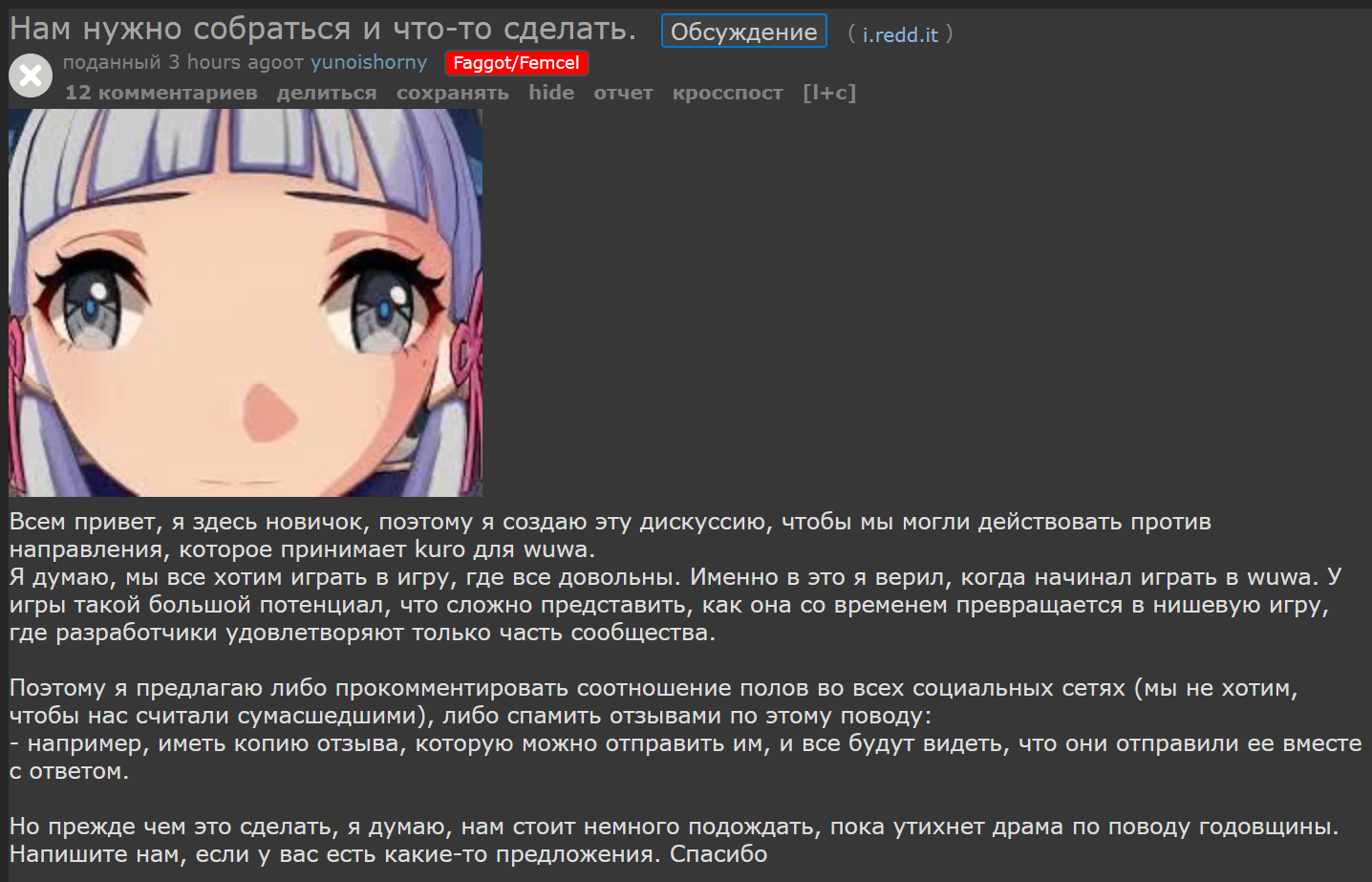Crosspost using the "кросспост" link

[727, 93]
